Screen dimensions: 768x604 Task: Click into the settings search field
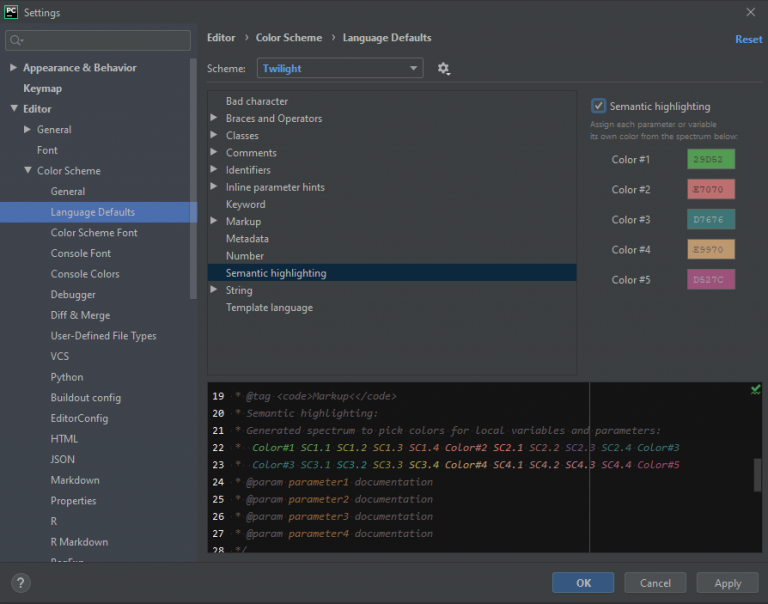105,41
